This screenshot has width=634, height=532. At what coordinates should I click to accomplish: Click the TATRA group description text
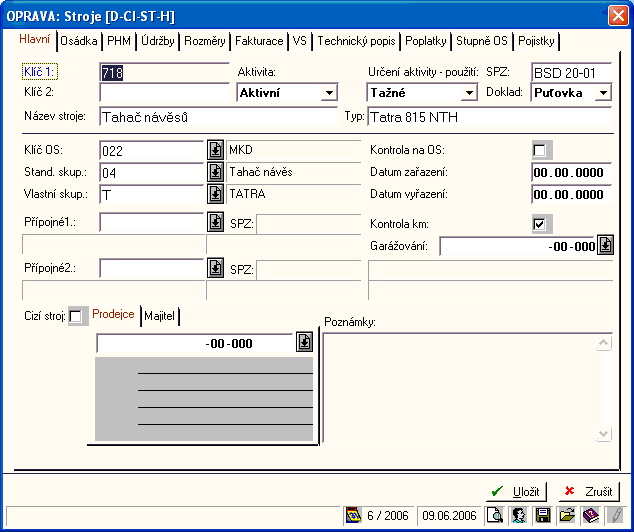[x=247, y=194]
